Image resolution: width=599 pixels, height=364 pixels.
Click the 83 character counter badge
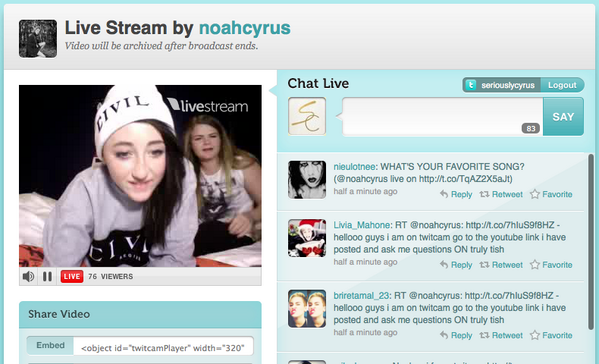coord(531,129)
